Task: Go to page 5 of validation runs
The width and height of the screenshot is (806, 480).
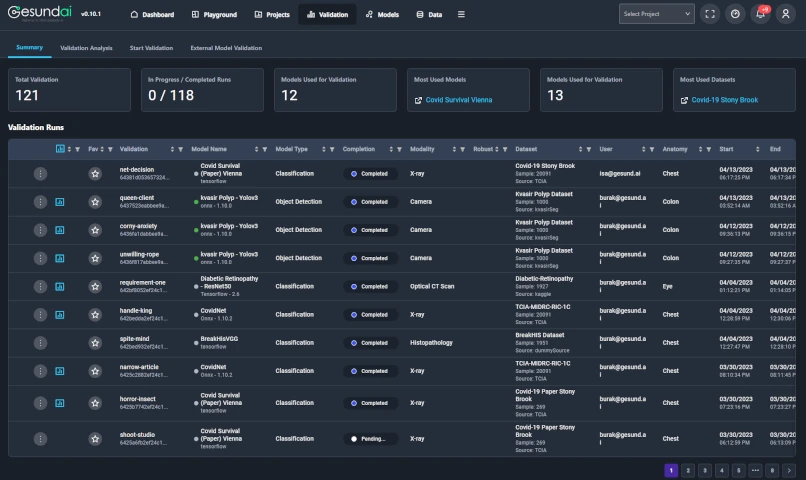Action: [738, 470]
